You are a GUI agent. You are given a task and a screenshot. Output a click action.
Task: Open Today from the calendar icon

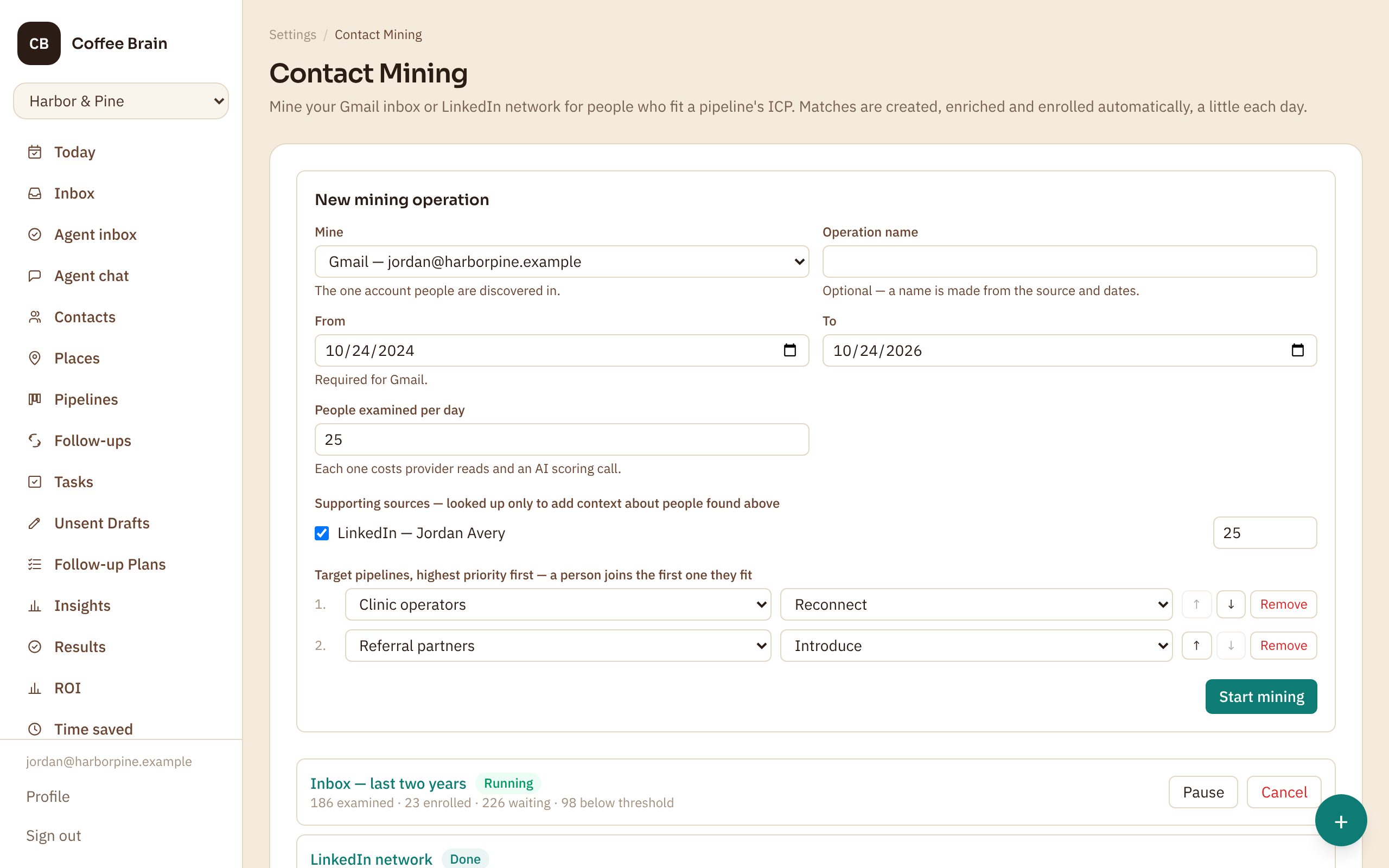coord(34,152)
